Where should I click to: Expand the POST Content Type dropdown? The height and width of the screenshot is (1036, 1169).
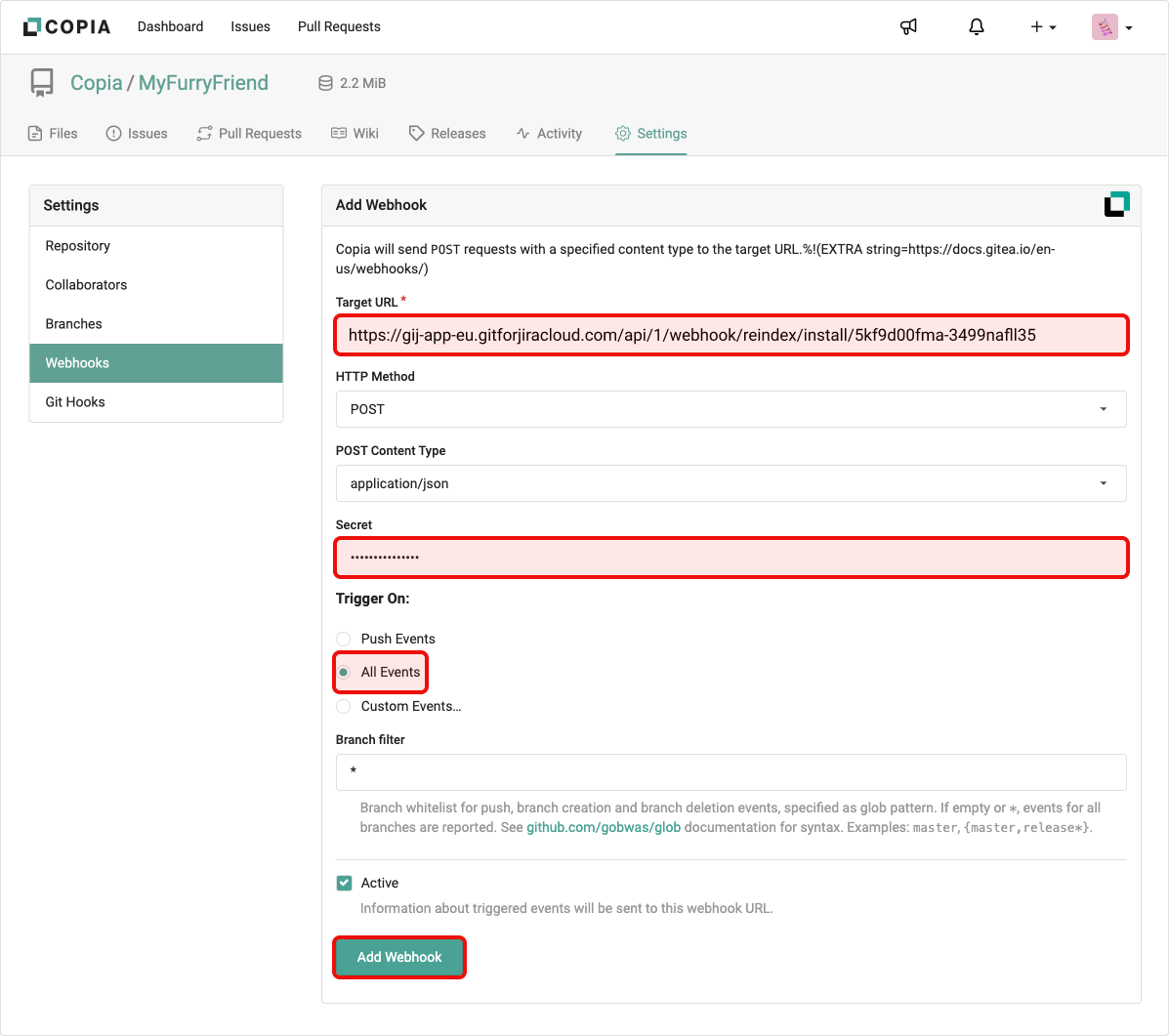pyautogui.click(x=731, y=483)
